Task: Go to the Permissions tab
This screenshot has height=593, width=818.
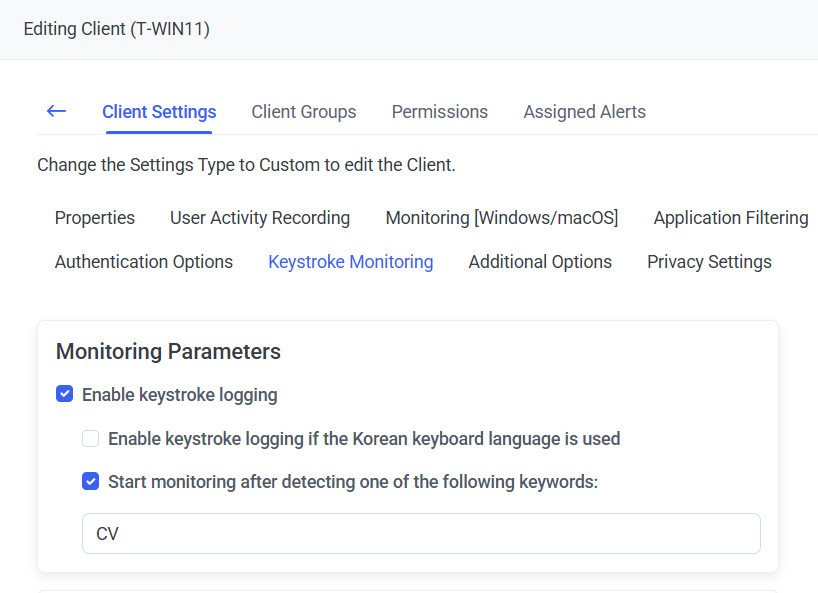Action: [x=439, y=112]
